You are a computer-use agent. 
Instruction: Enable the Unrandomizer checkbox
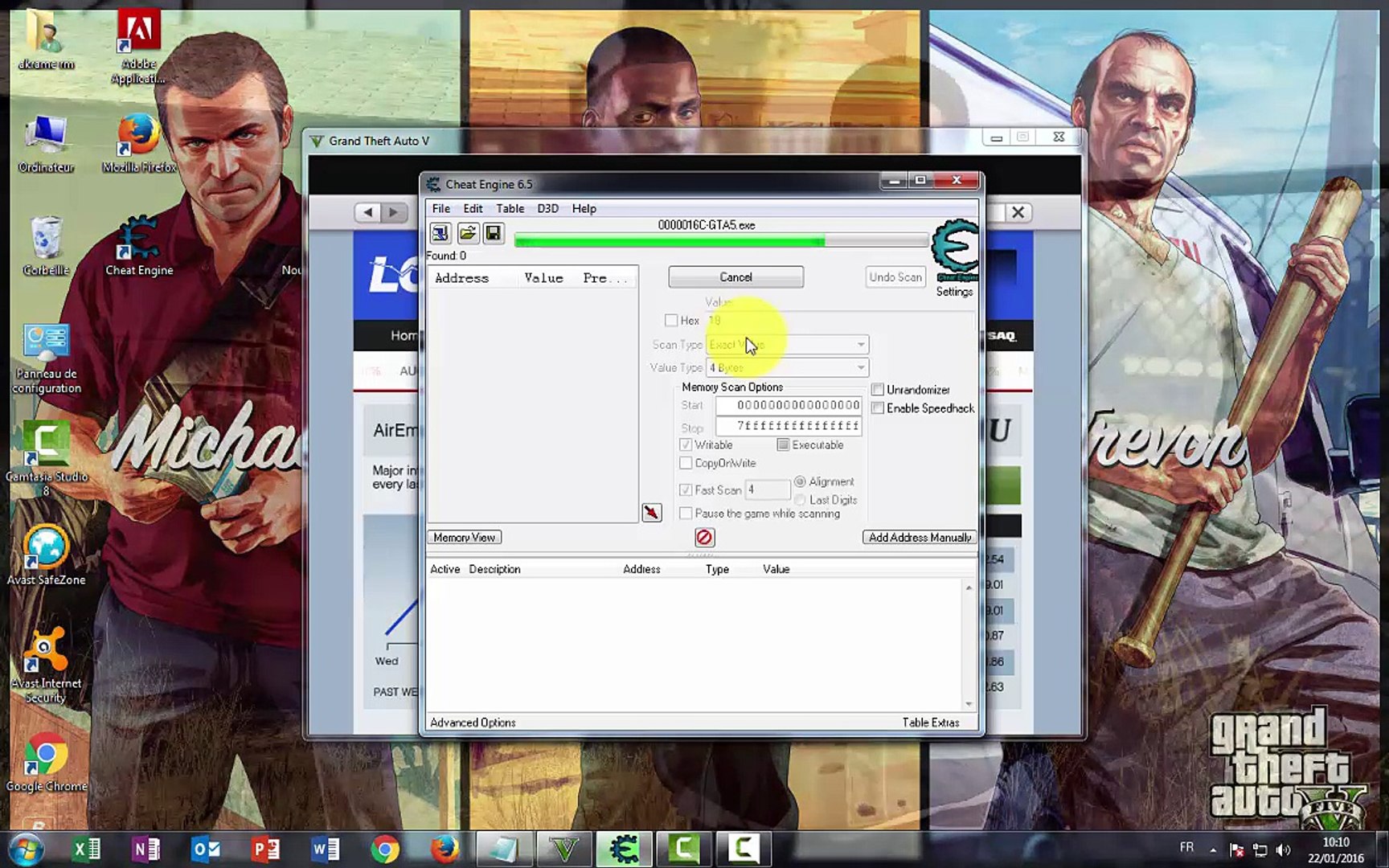click(878, 390)
